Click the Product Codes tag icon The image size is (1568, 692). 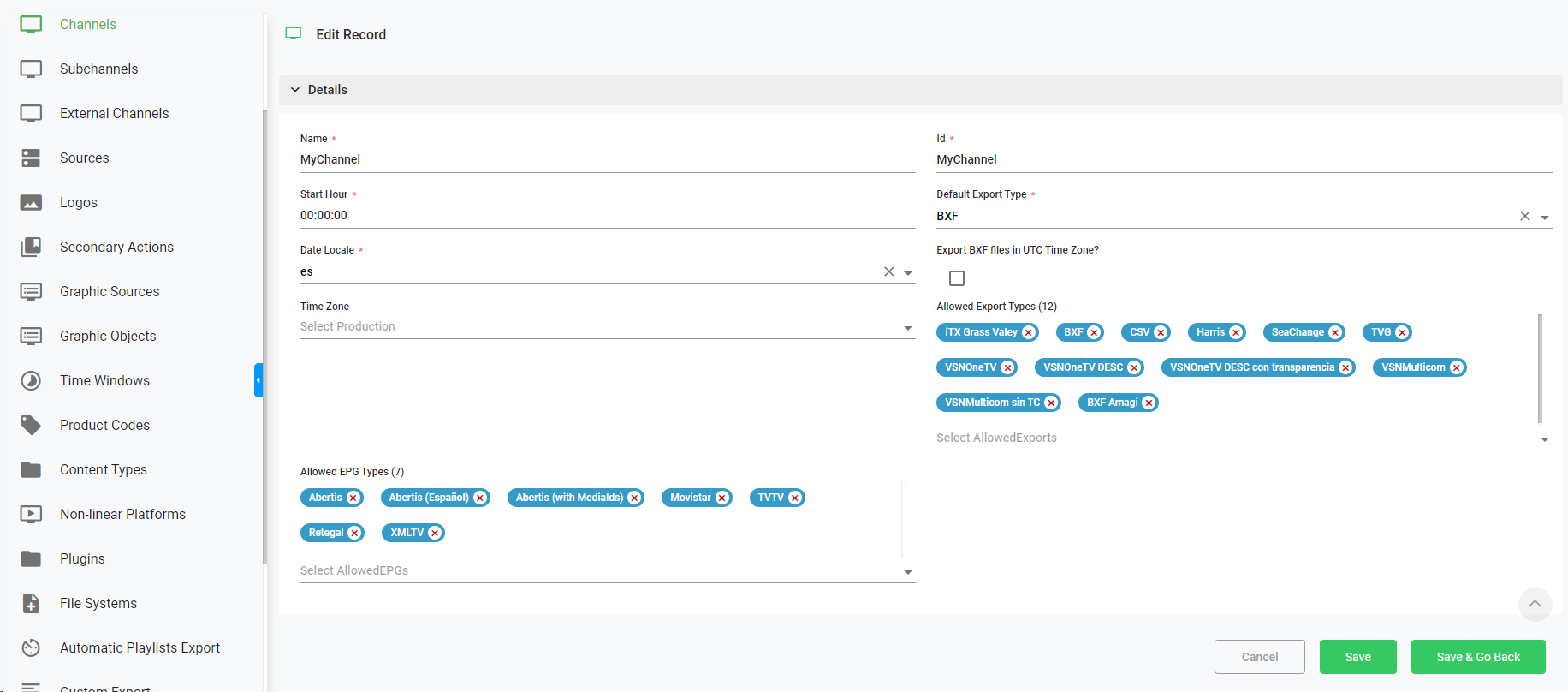pyautogui.click(x=31, y=425)
